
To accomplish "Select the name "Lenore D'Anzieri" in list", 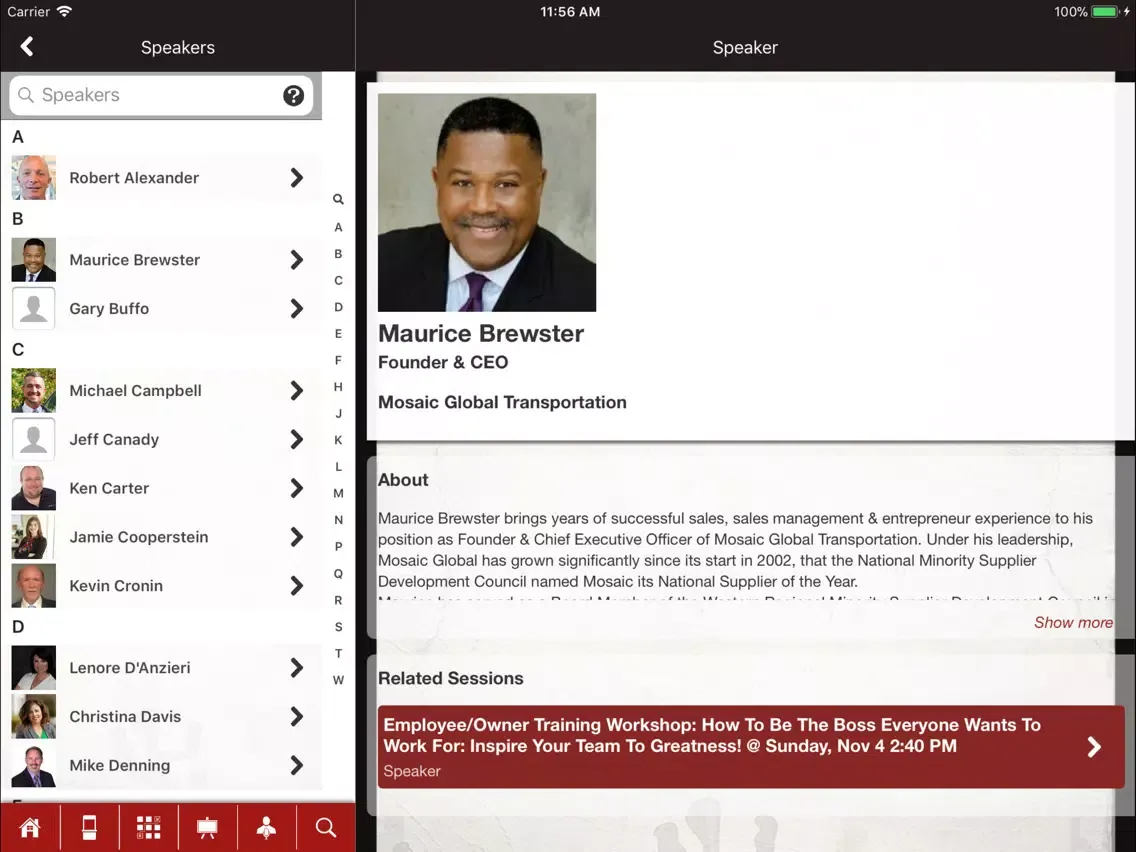I will click(130, 668).
